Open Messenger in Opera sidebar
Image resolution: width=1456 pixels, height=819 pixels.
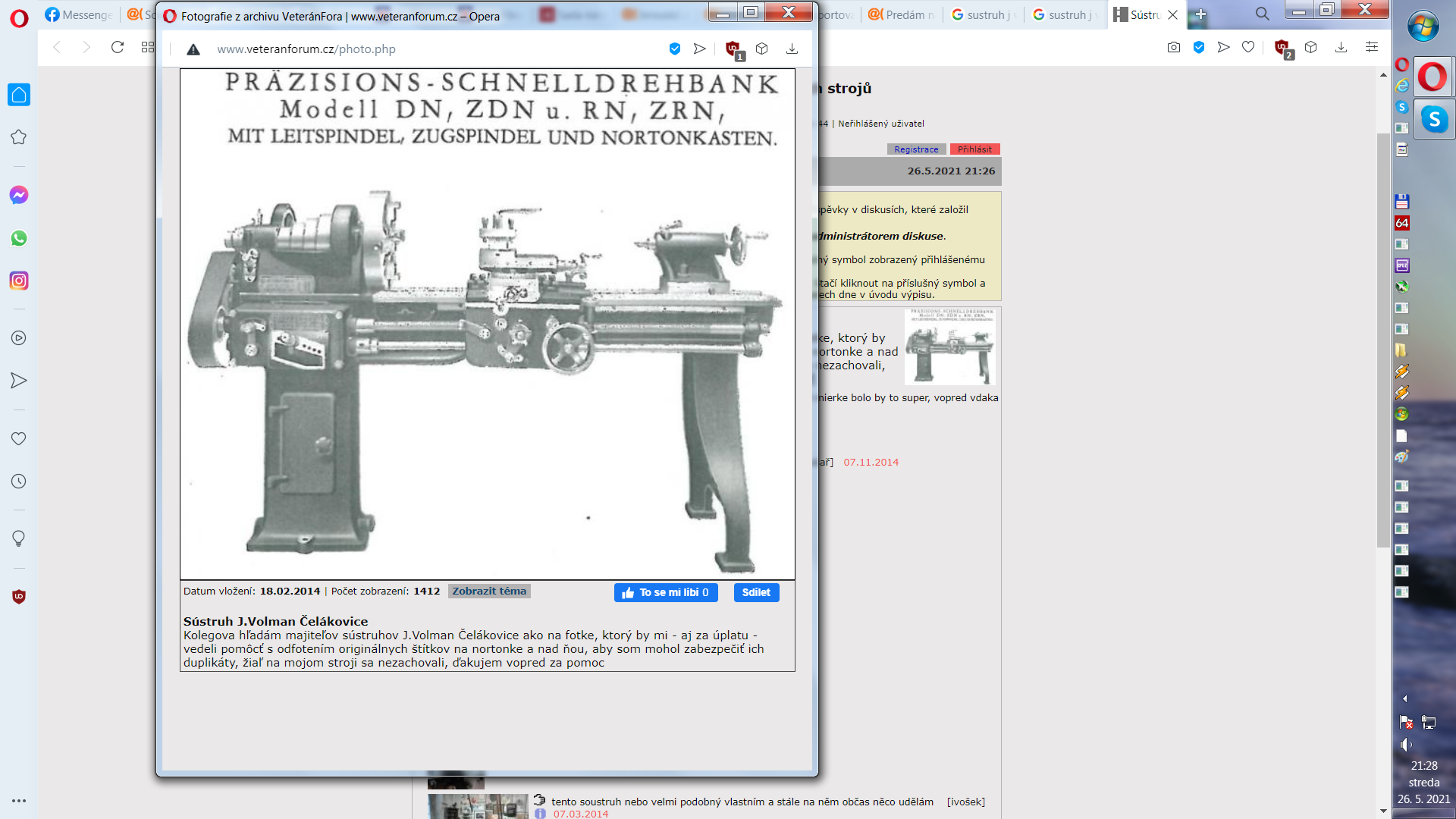click(19, 196)
